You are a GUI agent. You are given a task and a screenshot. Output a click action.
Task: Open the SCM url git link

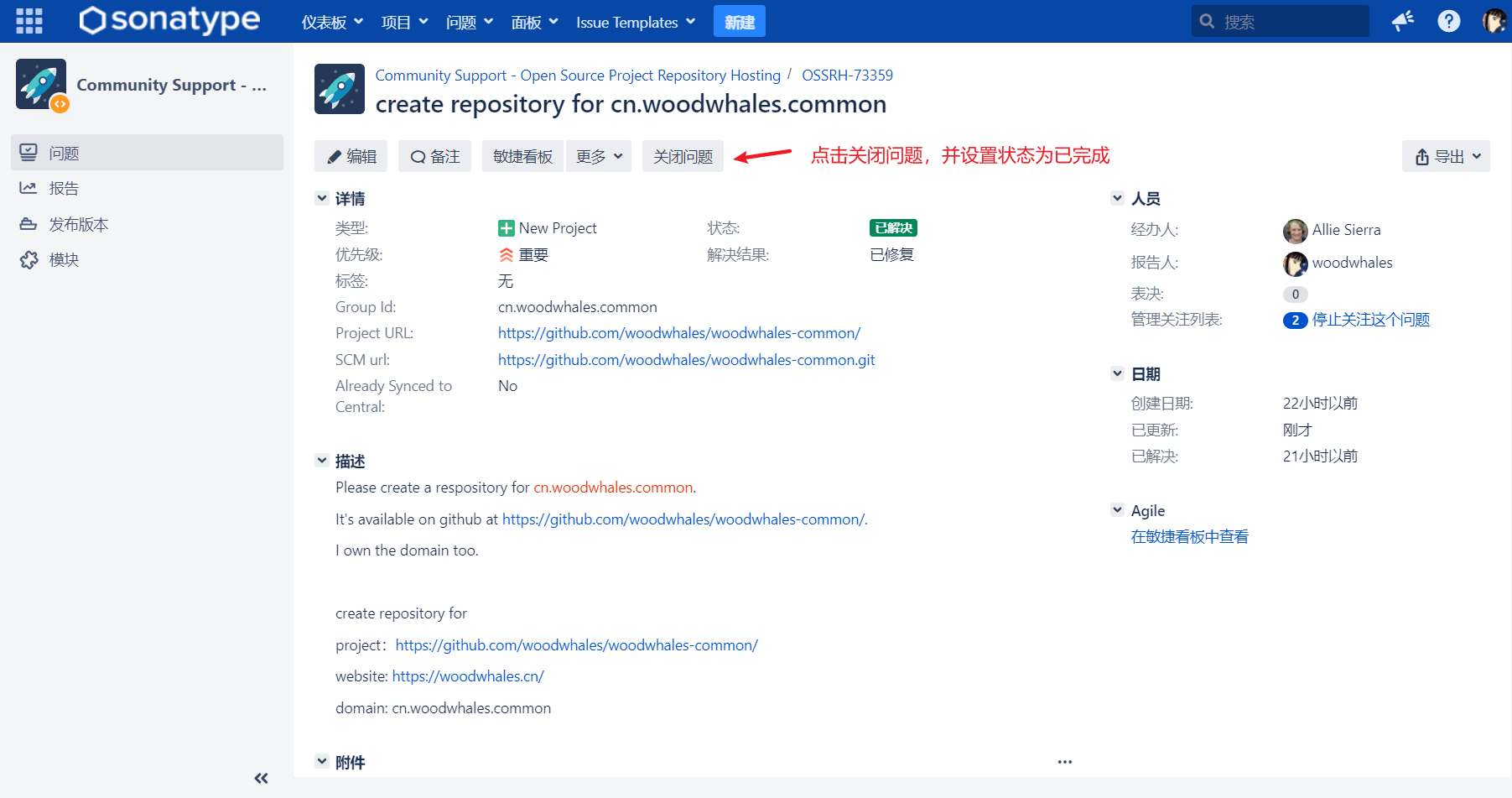tap(686, 360)
